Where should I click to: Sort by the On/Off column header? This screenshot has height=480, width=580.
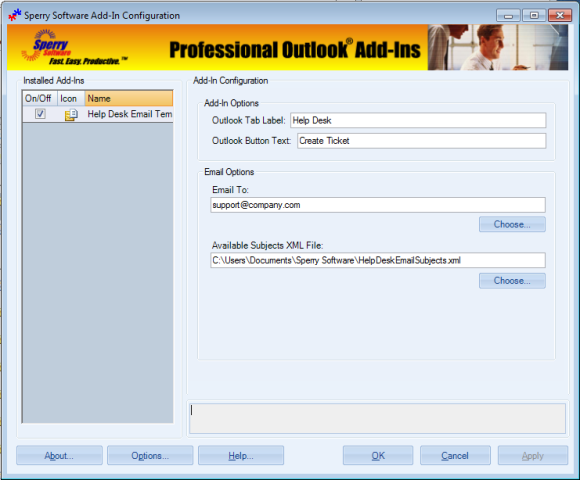39,98
